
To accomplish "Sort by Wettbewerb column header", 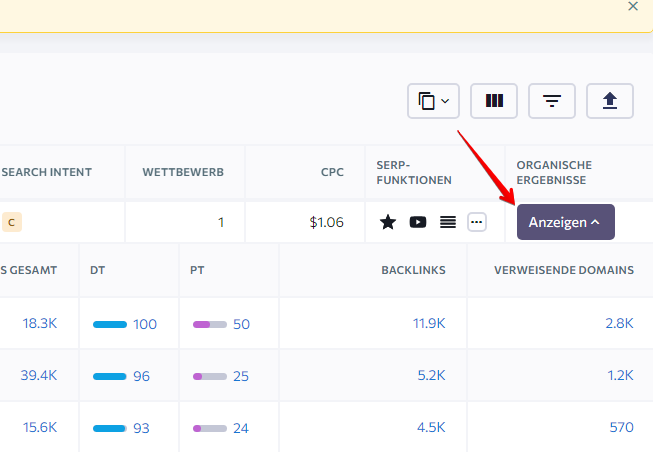I will 183,172.
